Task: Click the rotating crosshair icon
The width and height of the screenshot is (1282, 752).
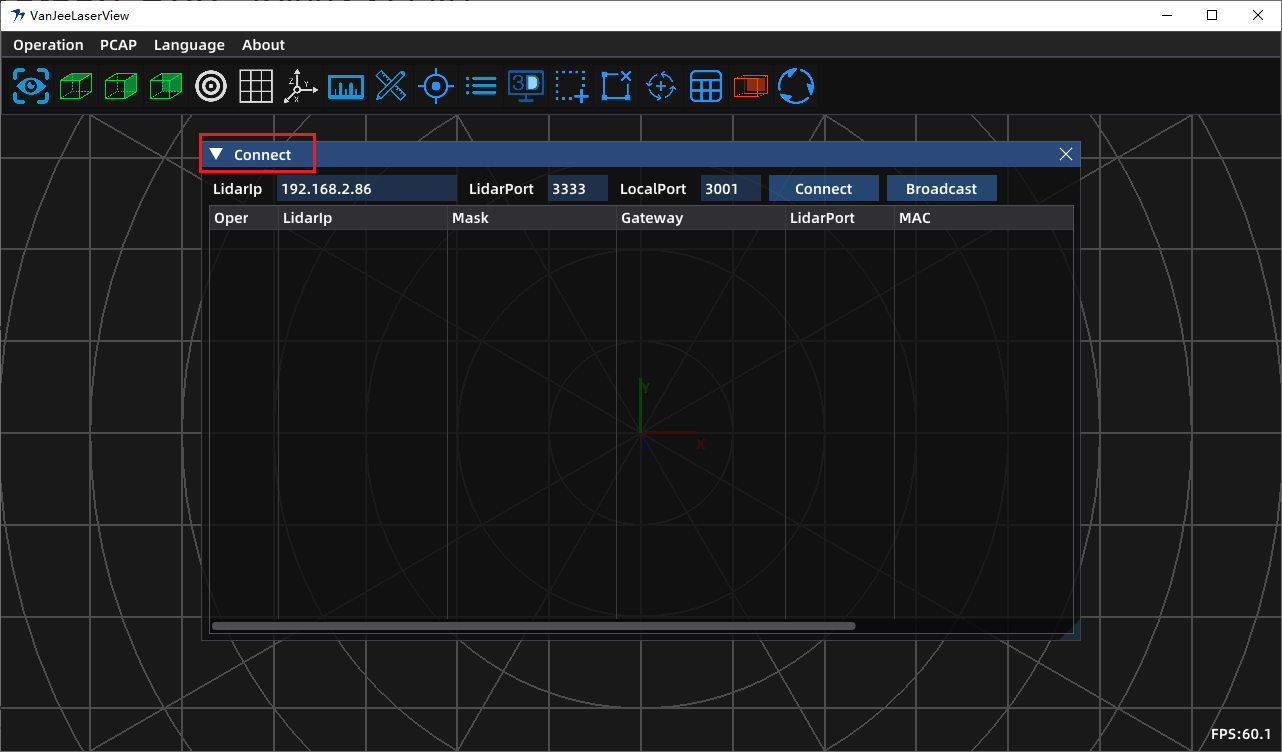Action: [x=661, y=86]
